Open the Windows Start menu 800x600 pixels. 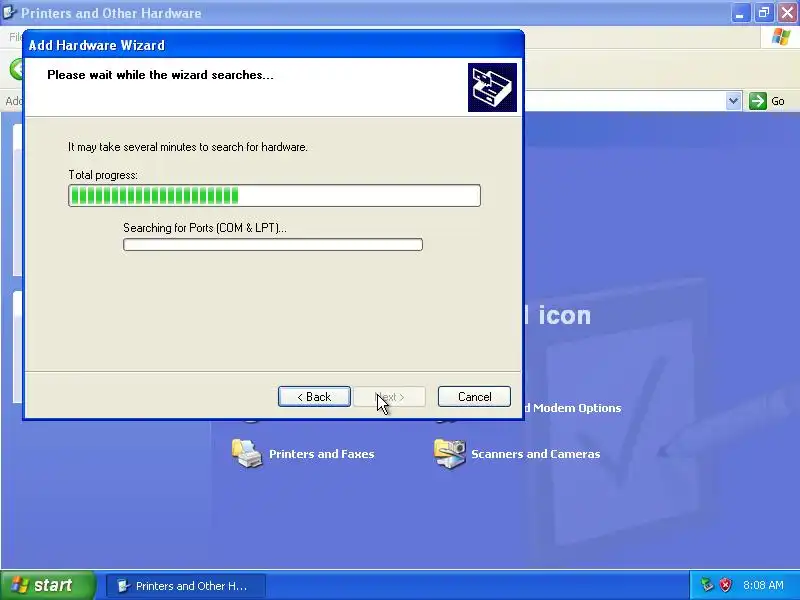click(x=48, y=585)
